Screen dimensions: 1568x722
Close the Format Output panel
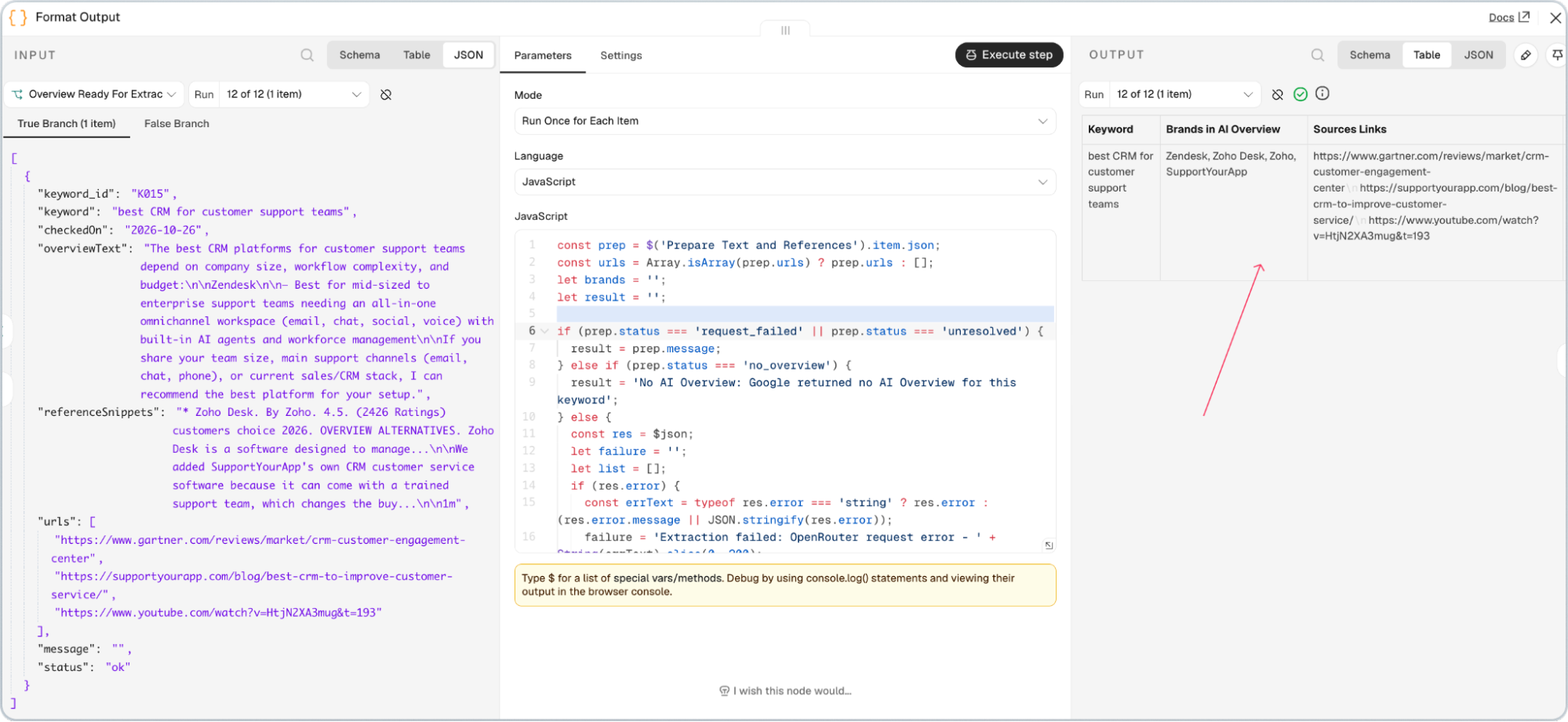pyautogui.click(x=1555, y=17)
